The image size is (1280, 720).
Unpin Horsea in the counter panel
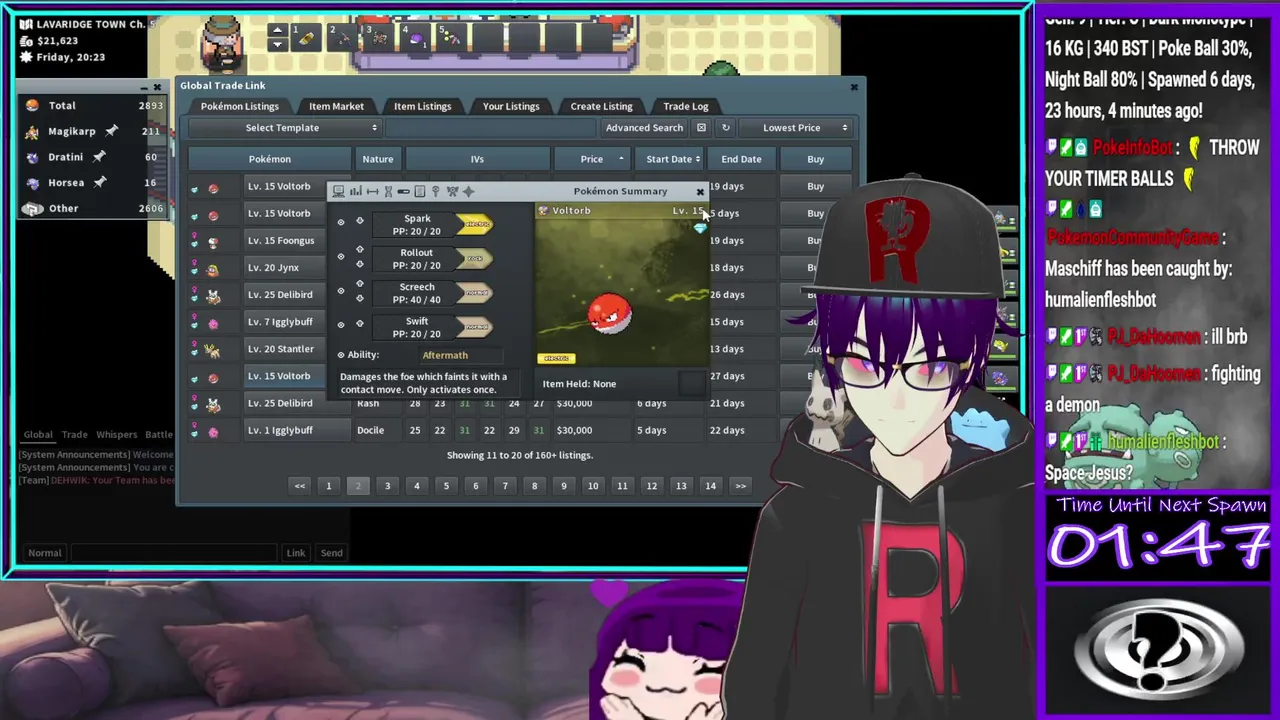101,183
